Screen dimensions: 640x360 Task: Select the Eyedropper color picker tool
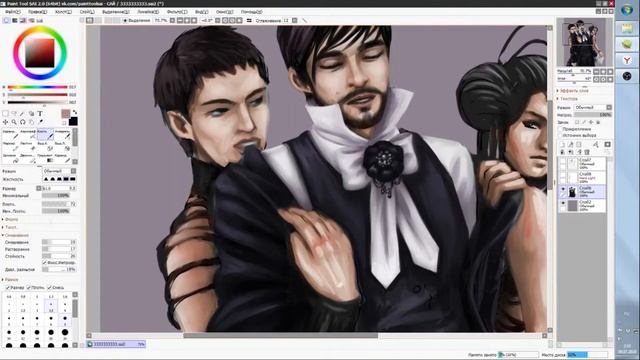40,122
